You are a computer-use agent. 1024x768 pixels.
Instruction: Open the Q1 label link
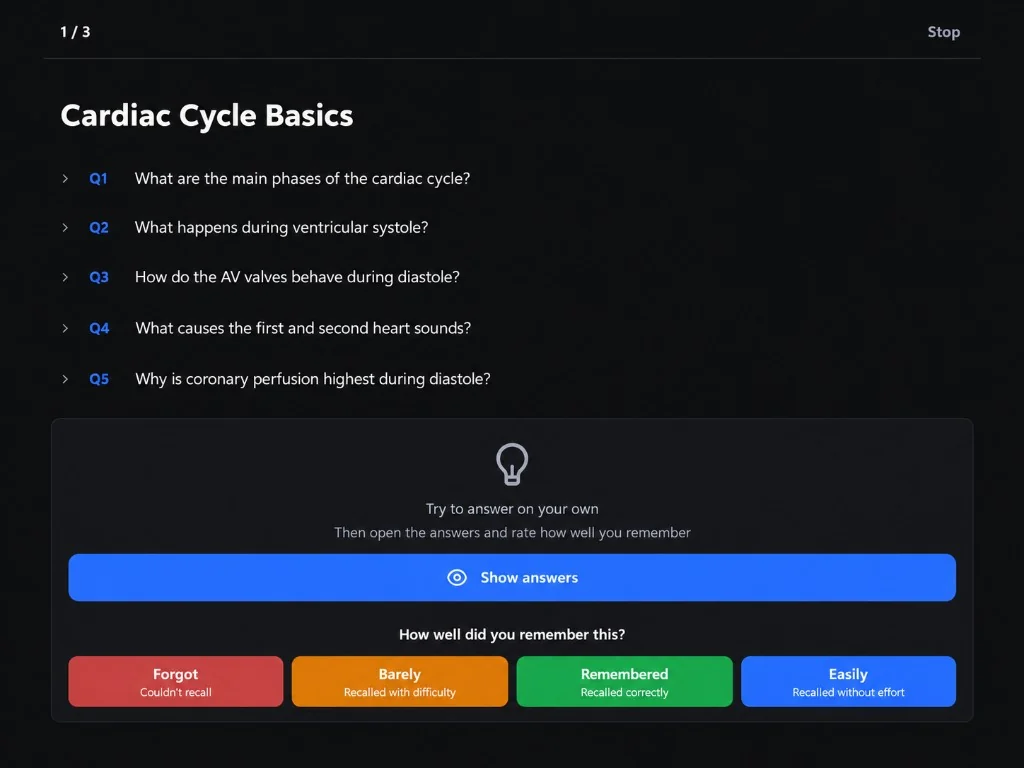coord(99,178)
